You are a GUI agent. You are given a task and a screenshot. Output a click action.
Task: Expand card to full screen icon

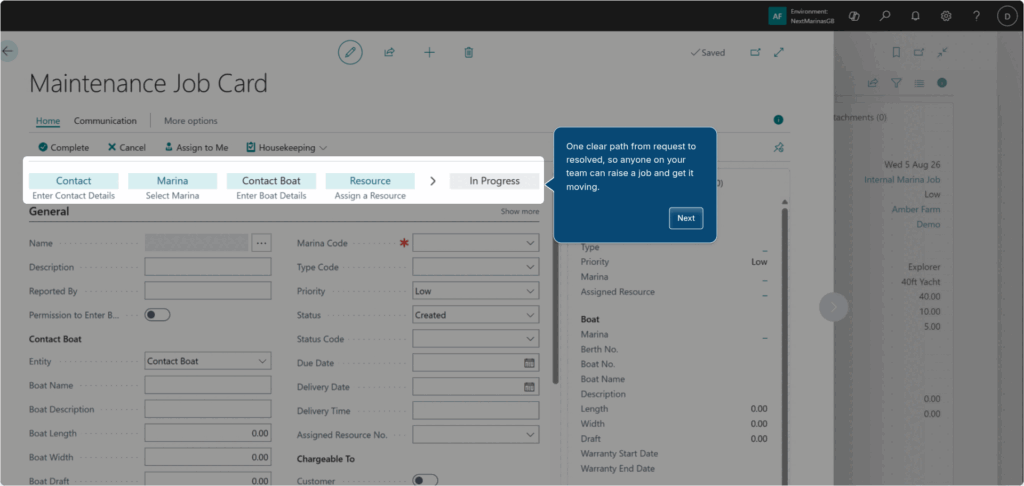pyautogui.click(x=778, y=52)
